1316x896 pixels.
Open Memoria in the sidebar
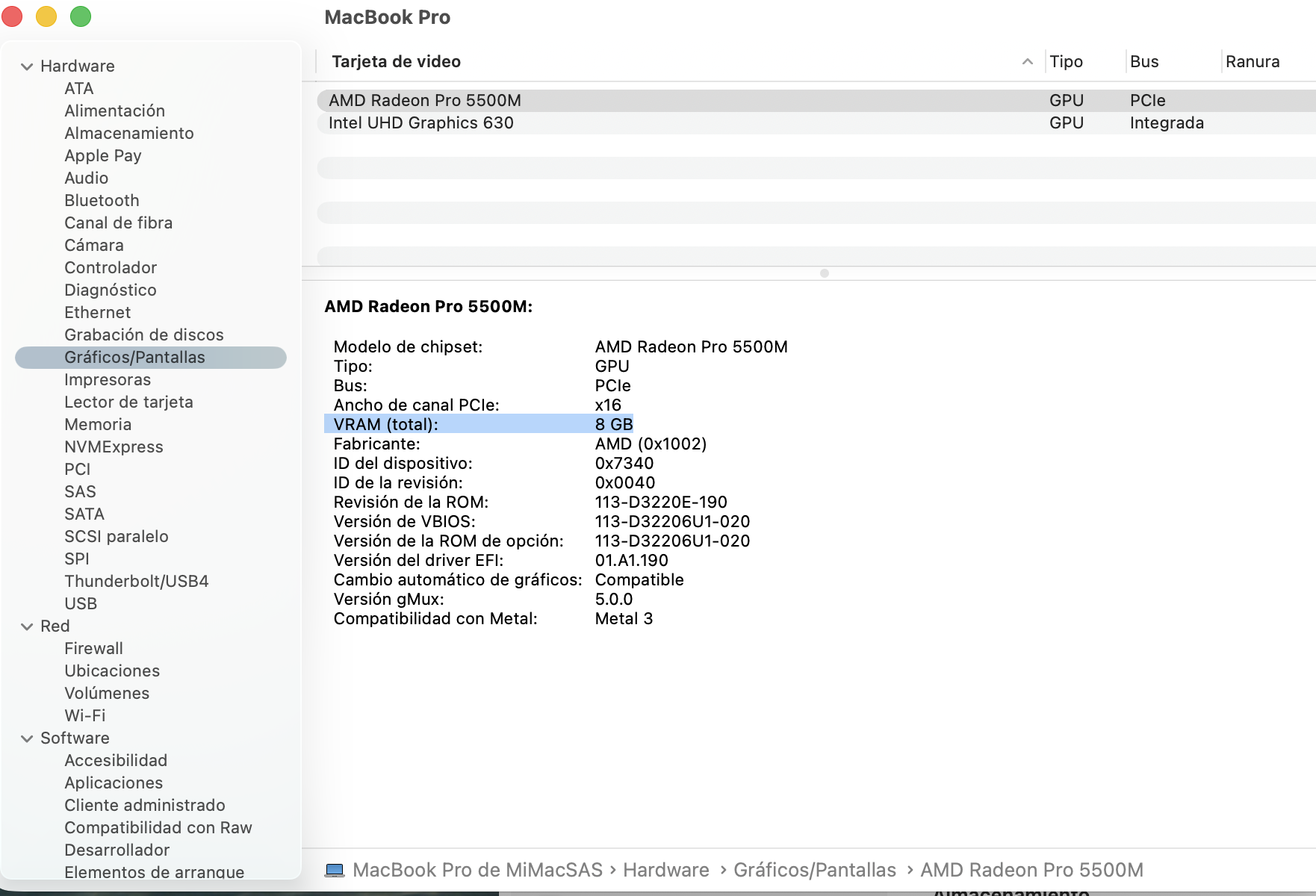[98, 425]
